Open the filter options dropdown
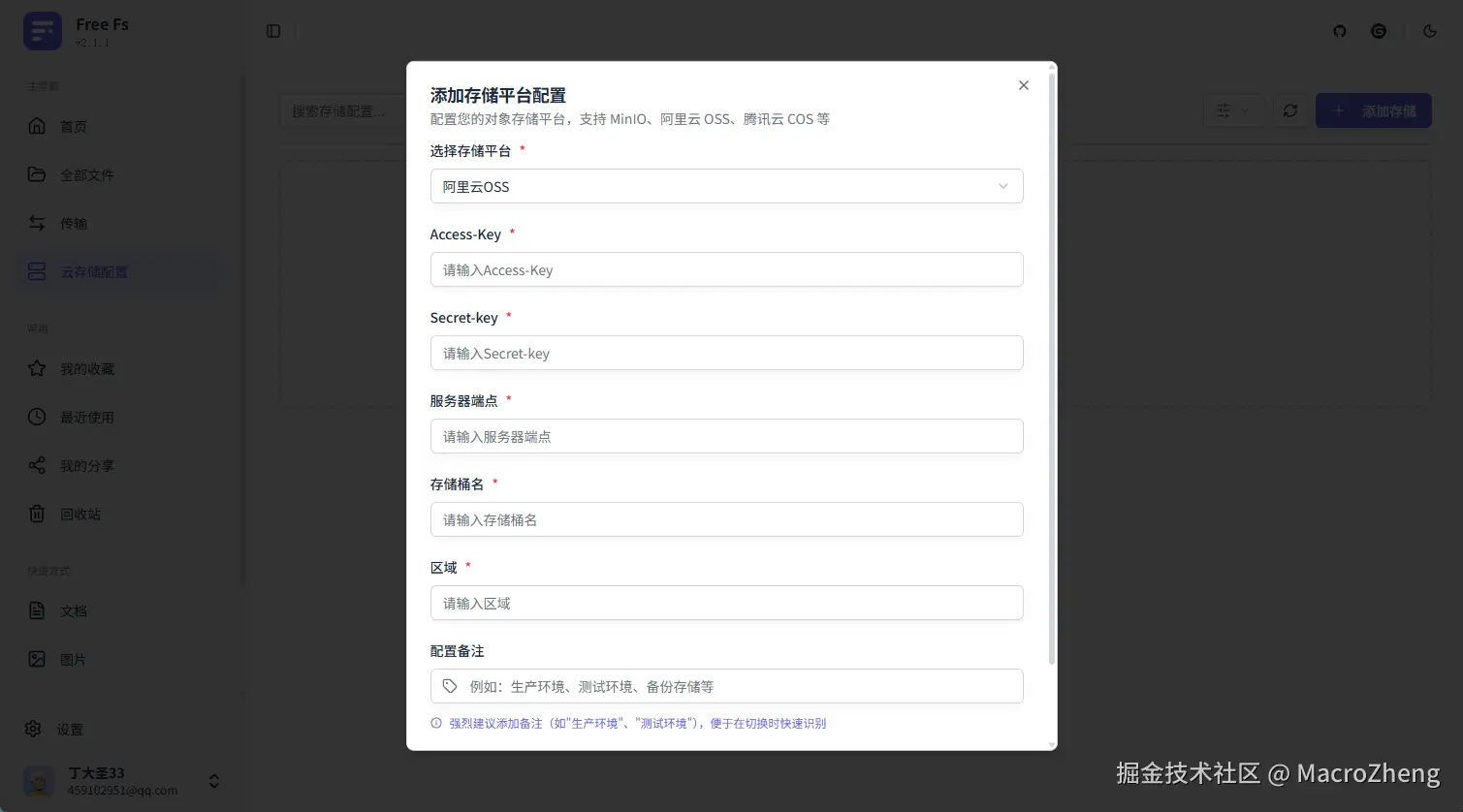Viewport: 1463px width, 812px height. (1234, 111)
